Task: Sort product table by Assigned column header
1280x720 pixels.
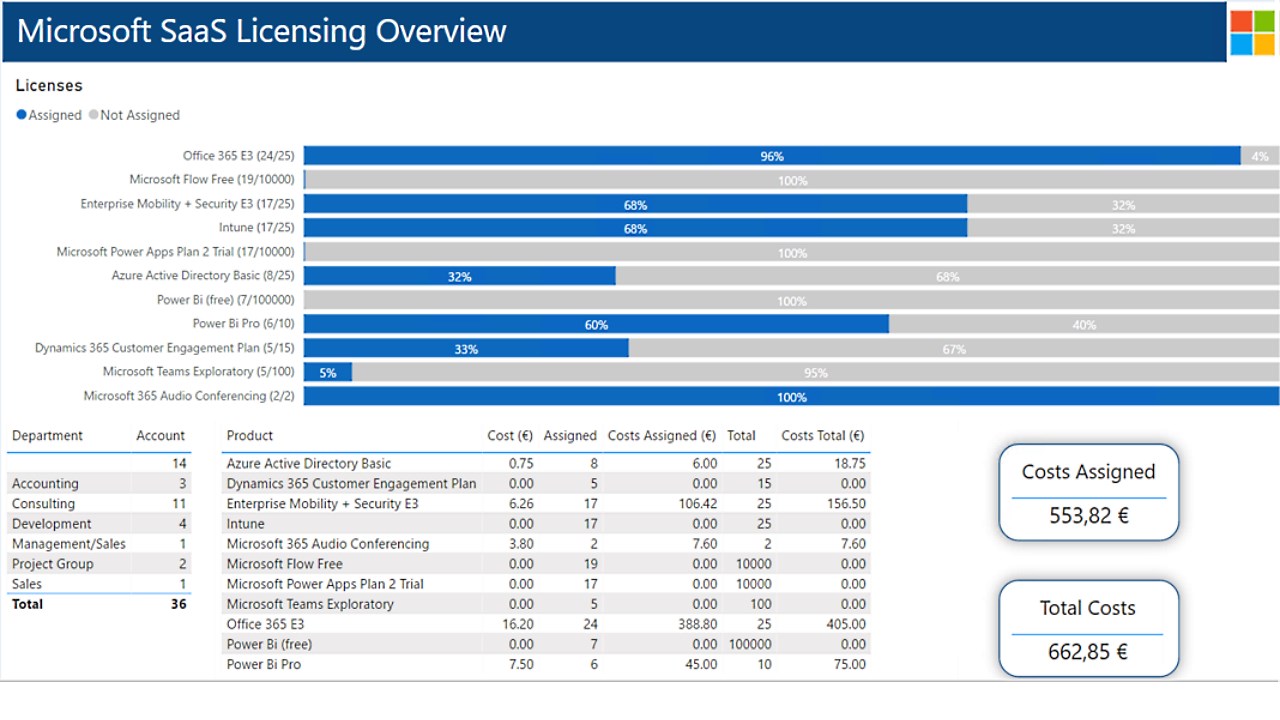Action: tap(570, 436)
